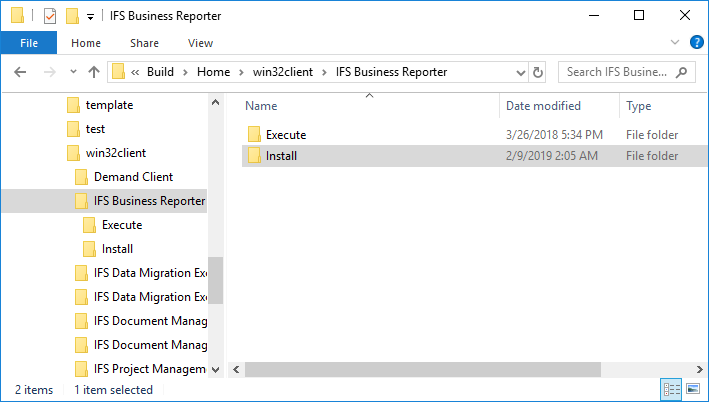The width and height of the screenshot is (709, 402).
Task: Expand subfolders arrow after Build breadcrumb
Action: coord(185,72)
